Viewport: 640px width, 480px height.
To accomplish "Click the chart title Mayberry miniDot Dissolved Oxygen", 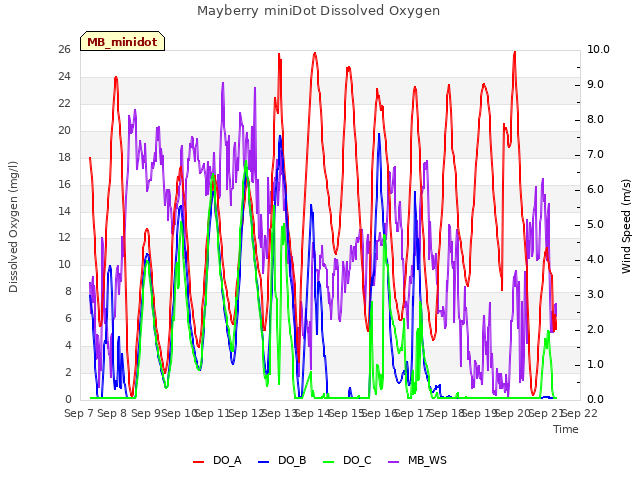I will [x=318, y=11].
